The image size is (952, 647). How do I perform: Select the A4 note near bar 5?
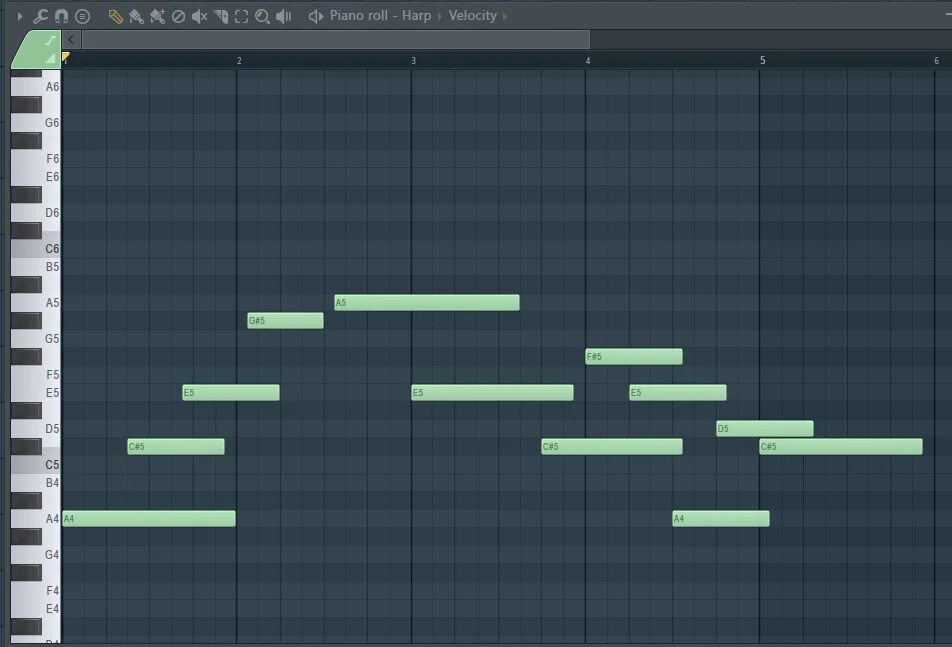click(721, 519)
